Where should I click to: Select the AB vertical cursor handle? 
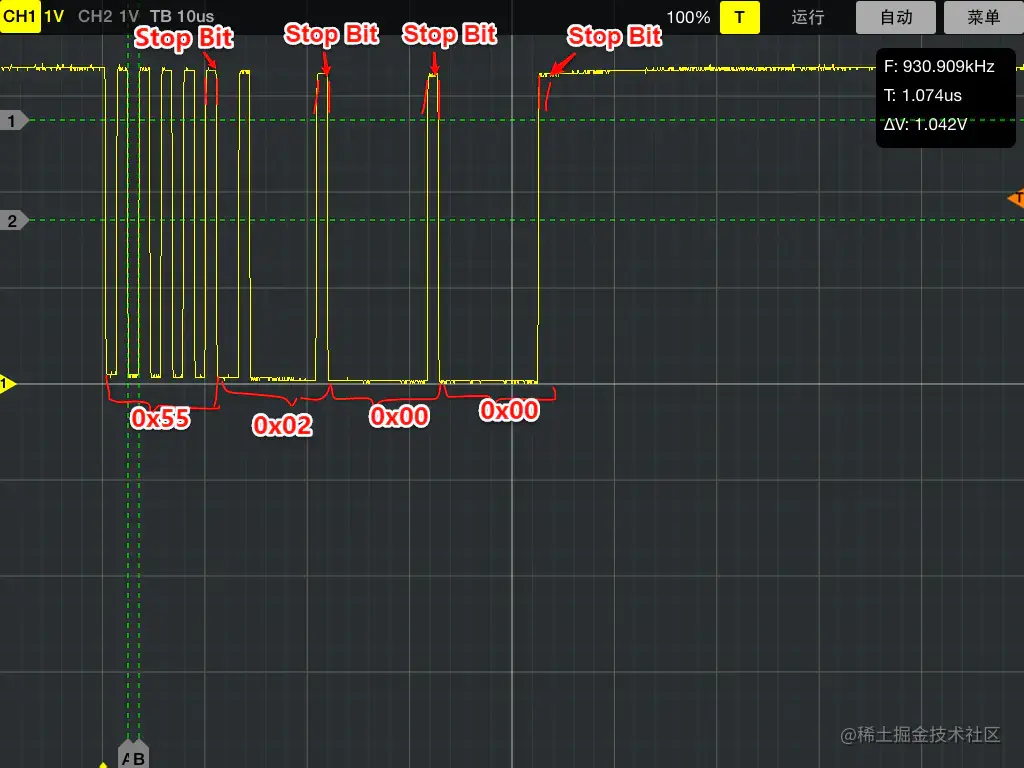pyautogui.click(x=133, y=756)
